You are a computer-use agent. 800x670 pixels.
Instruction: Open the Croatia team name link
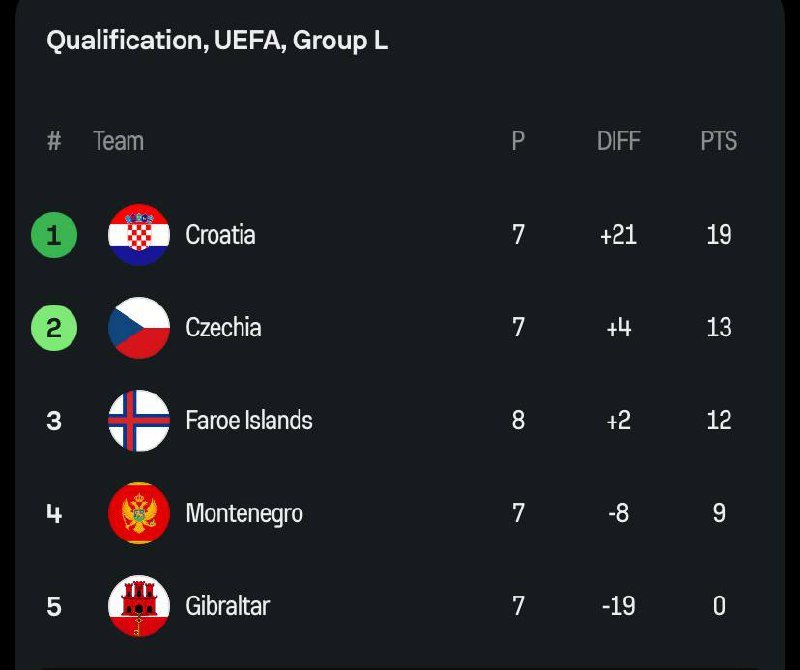coord(220,235)
